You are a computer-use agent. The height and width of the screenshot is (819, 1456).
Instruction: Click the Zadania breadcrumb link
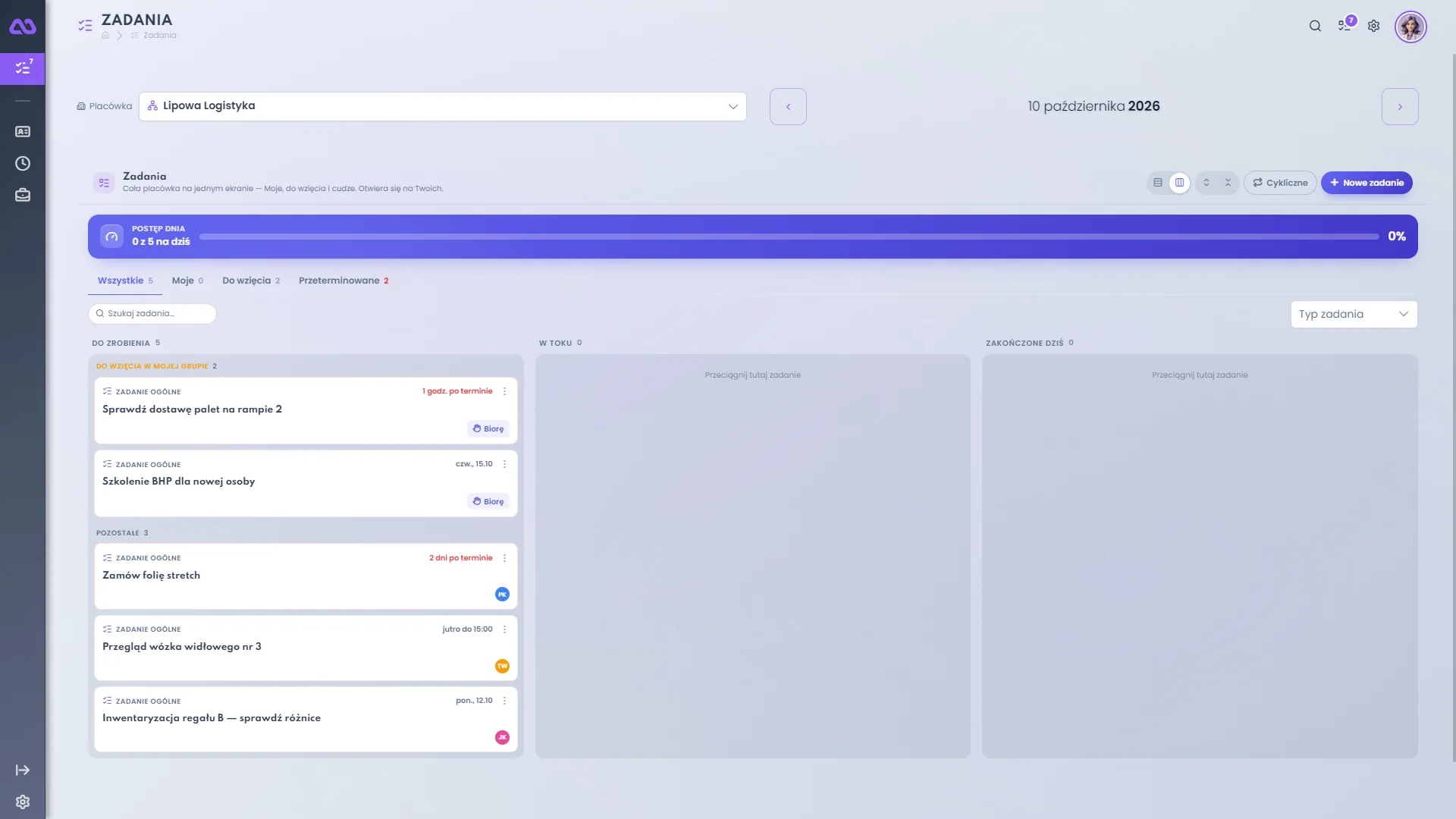[x=154, y=36]
